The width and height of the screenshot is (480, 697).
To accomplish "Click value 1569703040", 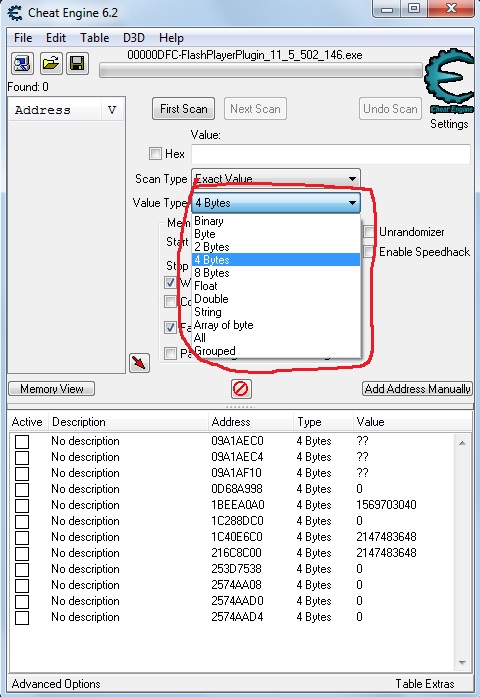I will click(x=386, y=505).
